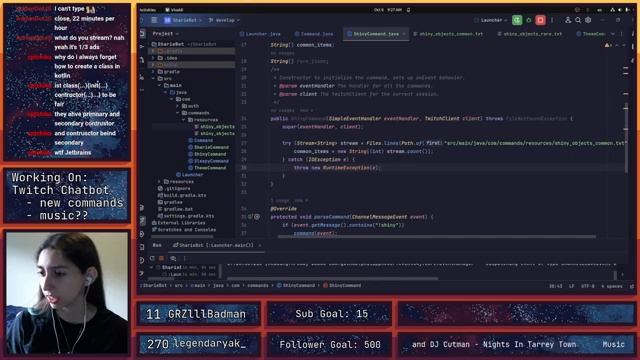Viewport: 640px width, 360px height.
Task: Expand the .idea folder
Action: point(154,58)
